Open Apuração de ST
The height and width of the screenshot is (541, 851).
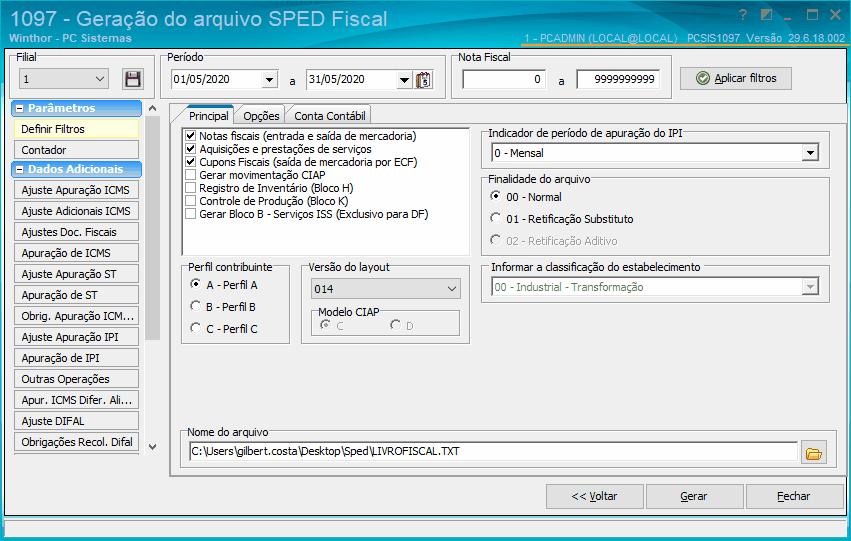click(76, 295)
